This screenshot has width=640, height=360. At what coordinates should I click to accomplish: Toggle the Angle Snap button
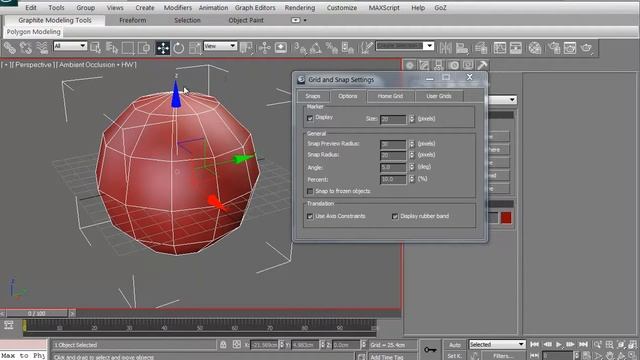point(316,49)
